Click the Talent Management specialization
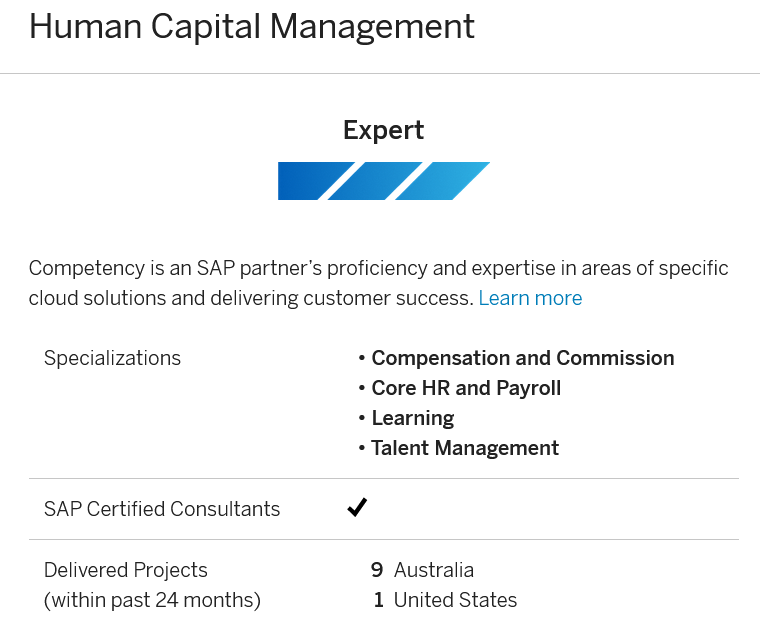The width and height of the screenshot is (760, 624). [465, 448]
